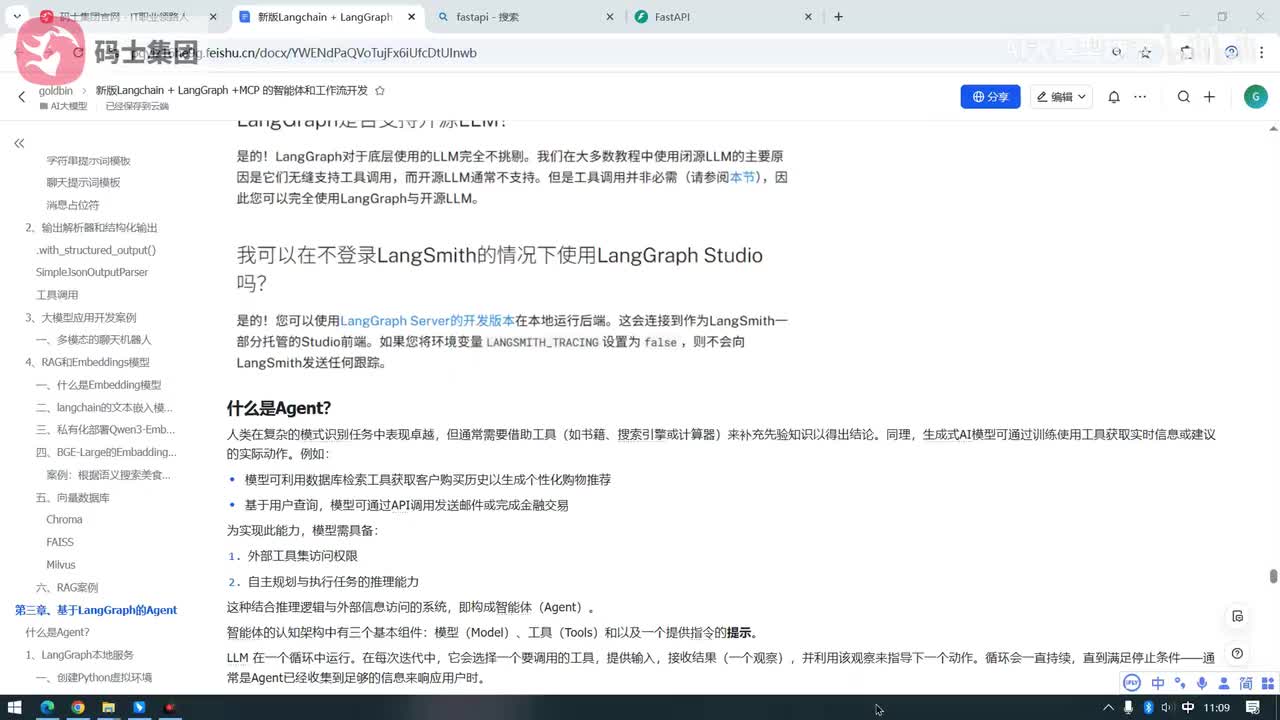Go to RAG和Embeddings模型 section
This screenshot has height=720, width=1280.
[87, 362]
